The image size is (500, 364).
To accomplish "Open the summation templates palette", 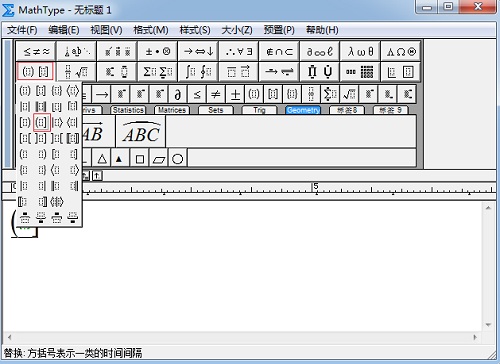I will point(158,71).
